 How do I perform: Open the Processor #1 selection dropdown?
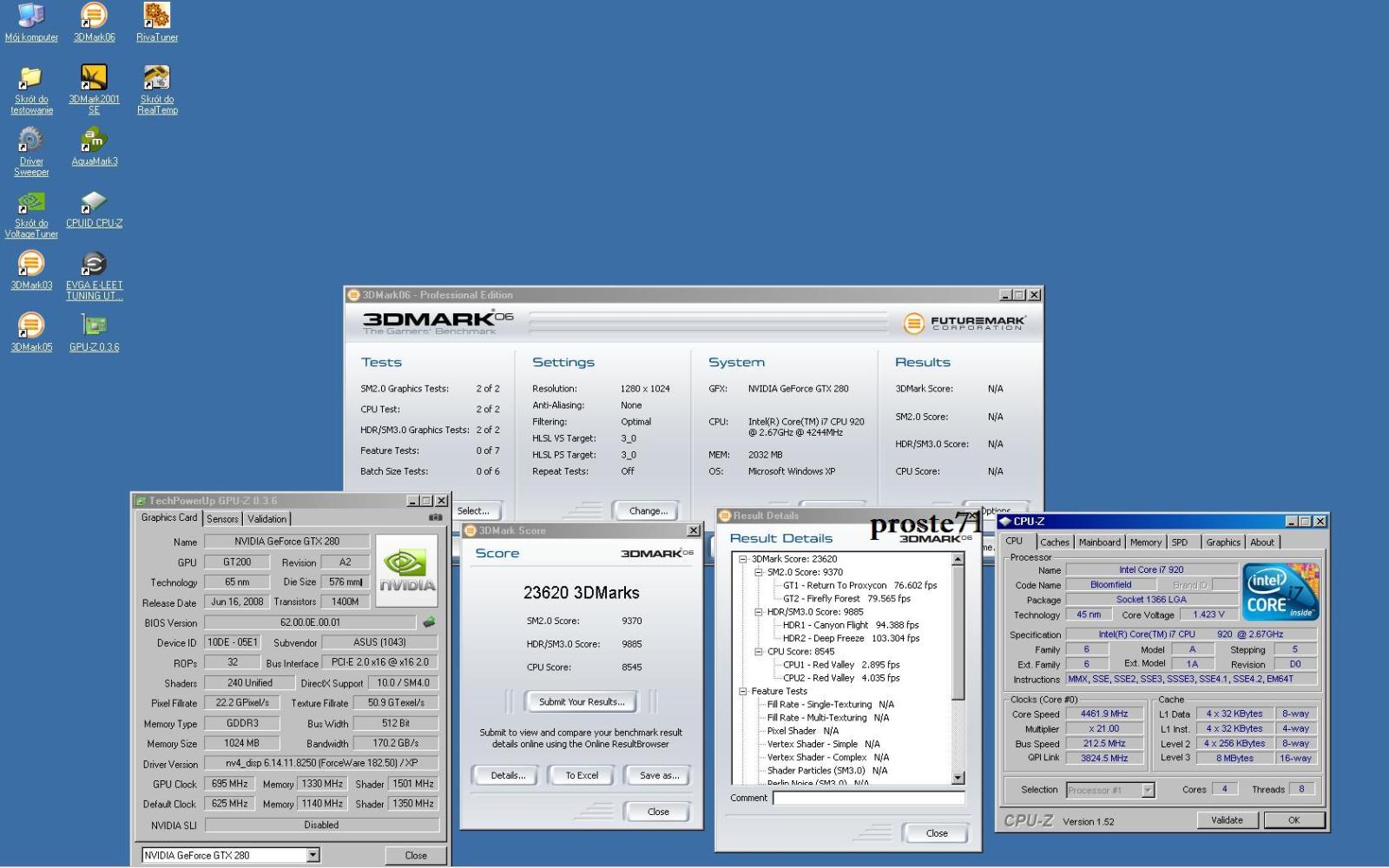click(x=1148, y=790)
